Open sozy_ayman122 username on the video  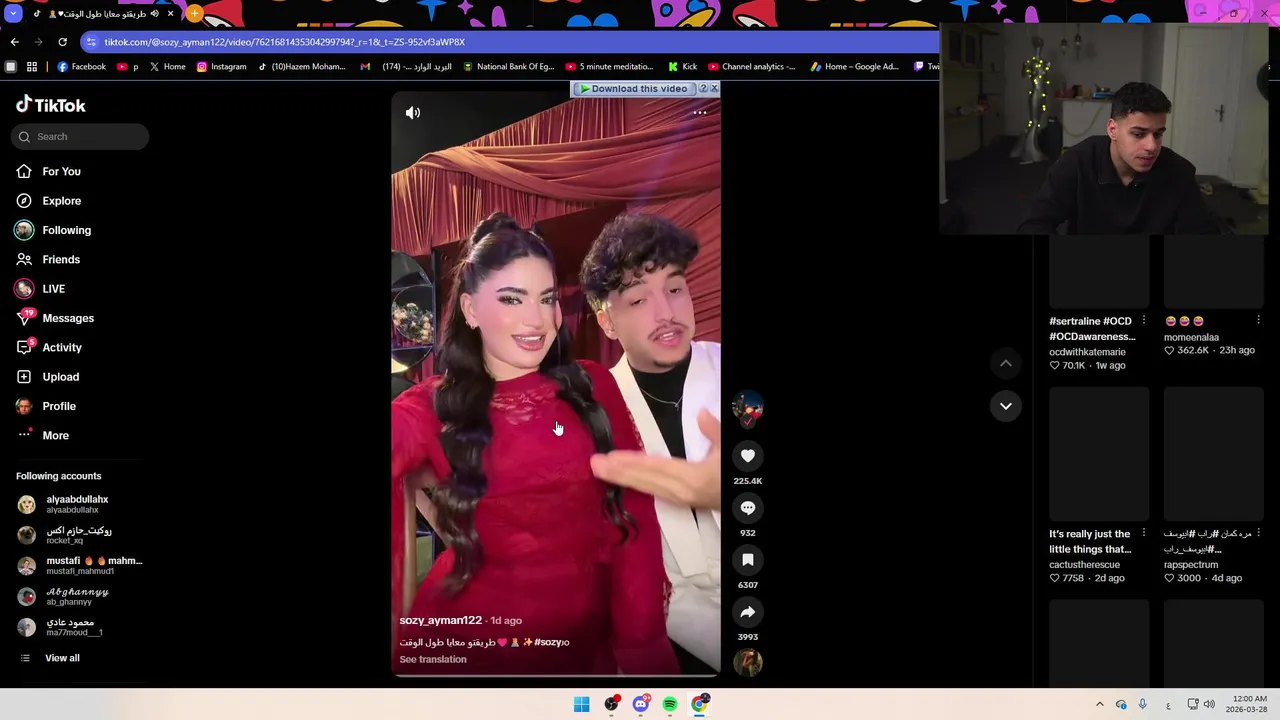tap(441, 621)
